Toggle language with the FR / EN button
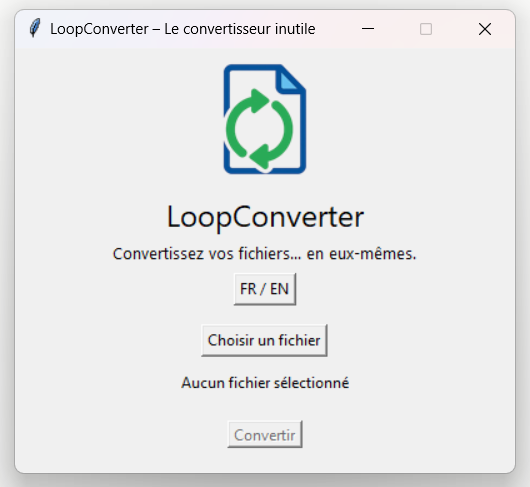The height and width of the screenshot is (487, 530). pos(265,289)
